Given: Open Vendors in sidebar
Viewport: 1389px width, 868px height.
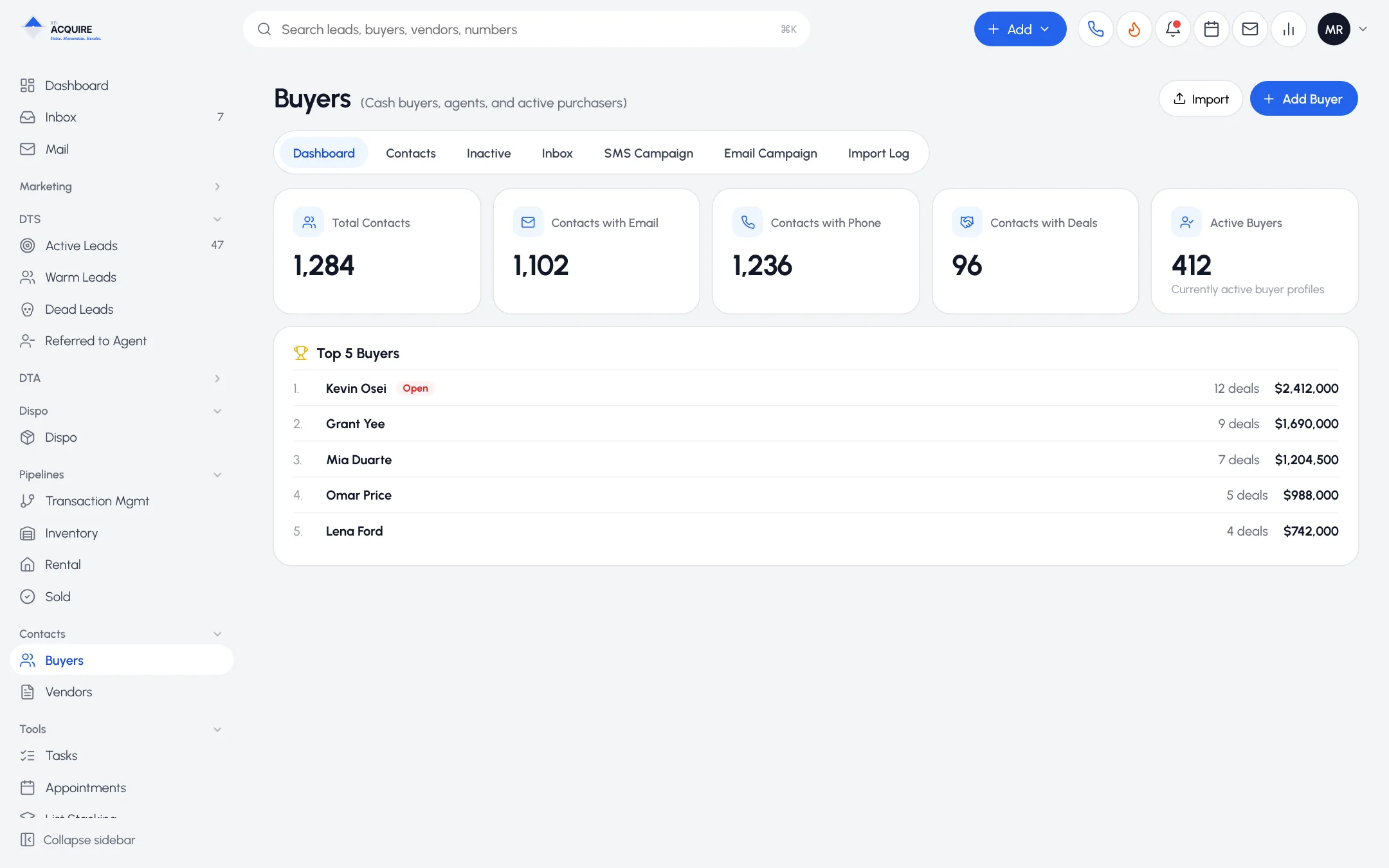Looking at the screenshot, I should coord(121,692).
